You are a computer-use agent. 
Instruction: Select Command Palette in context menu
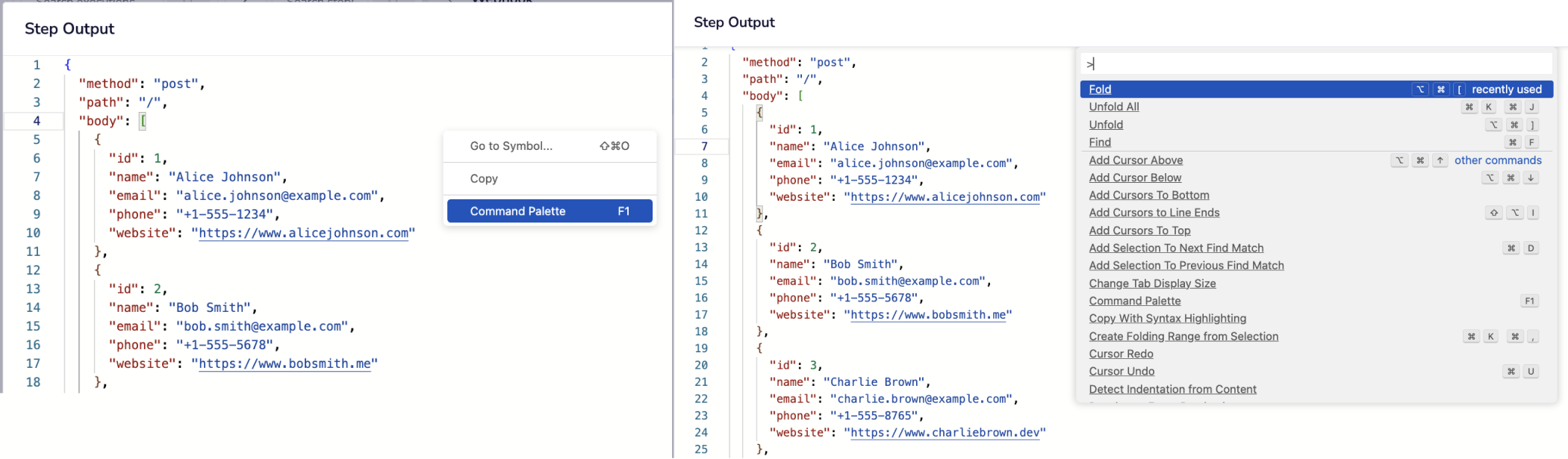click(x=549, y=211)
